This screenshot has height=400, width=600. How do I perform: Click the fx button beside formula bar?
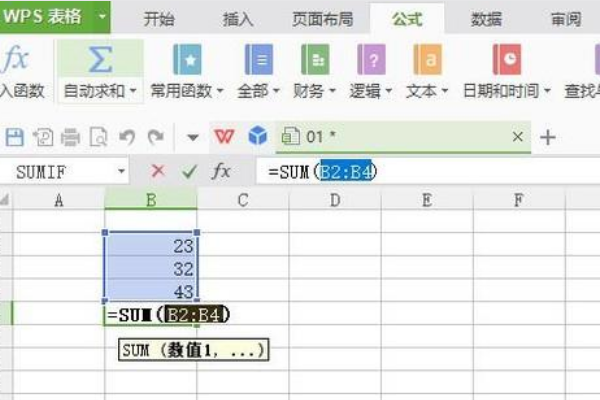coord(221,171)
